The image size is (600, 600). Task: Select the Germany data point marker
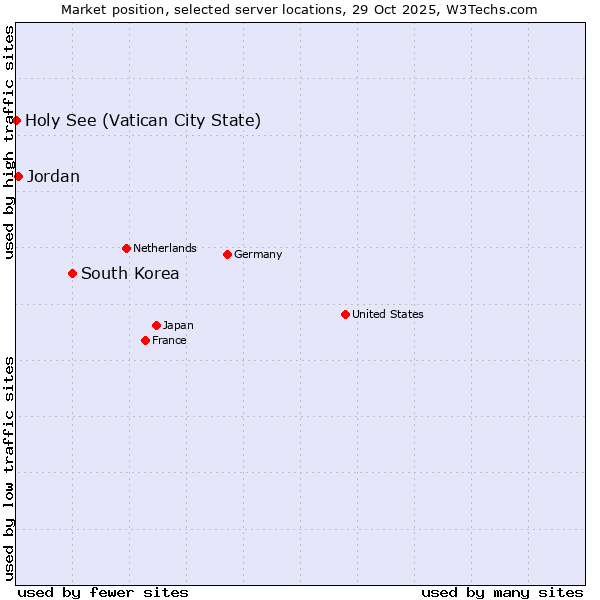click(227, 254)
